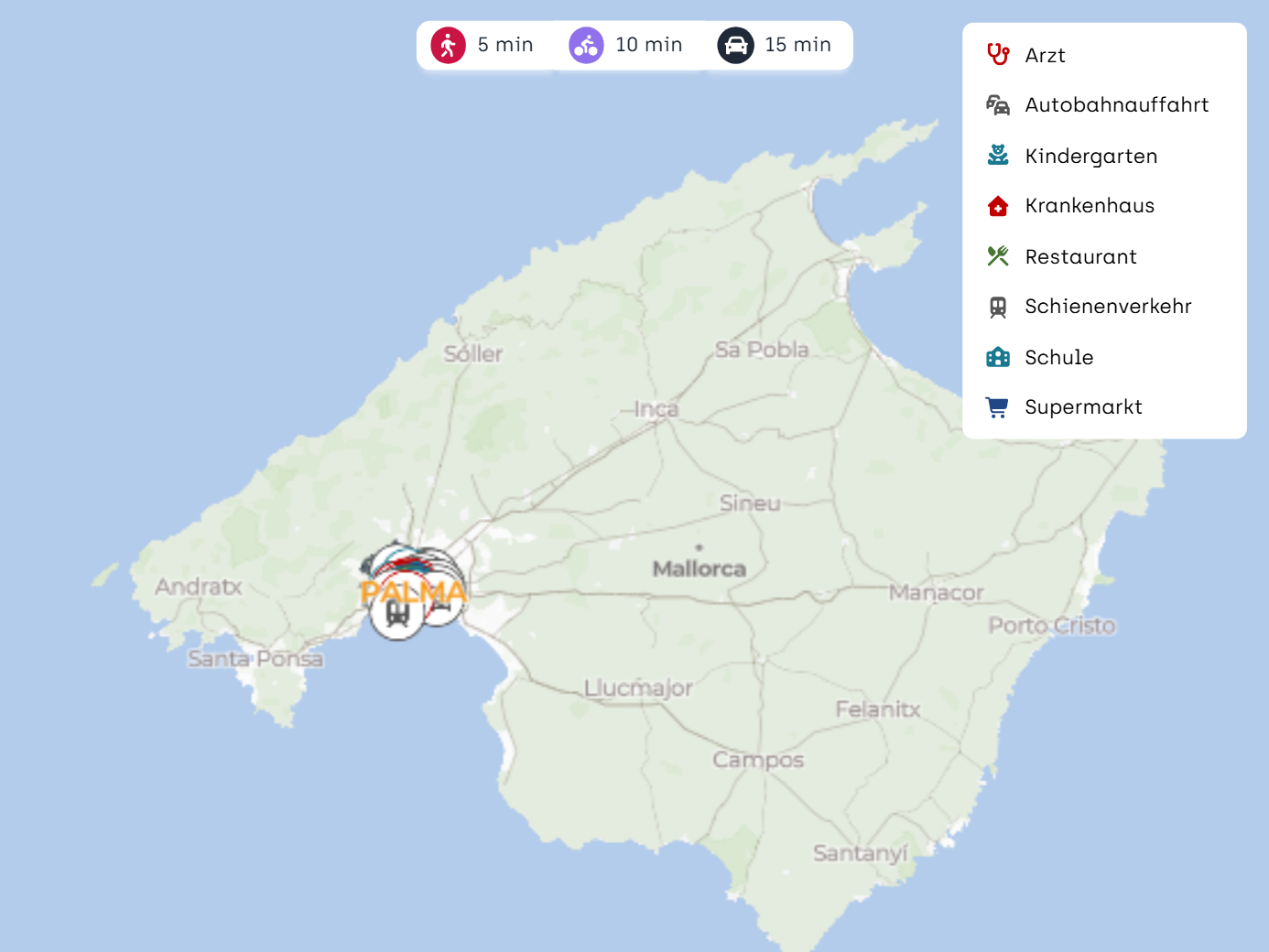
Task: Click the Sóller town label
Action: pos(472,354)
